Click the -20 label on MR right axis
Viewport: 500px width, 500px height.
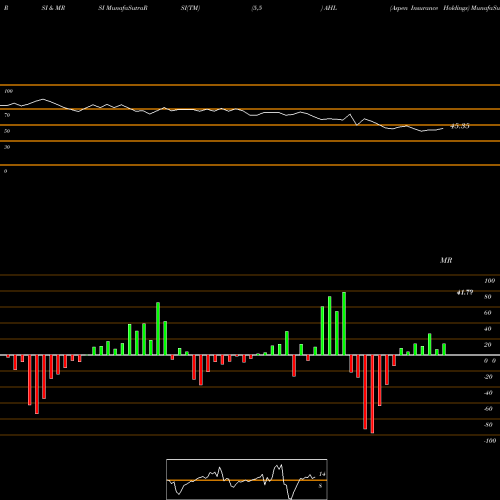pos(488,377)
